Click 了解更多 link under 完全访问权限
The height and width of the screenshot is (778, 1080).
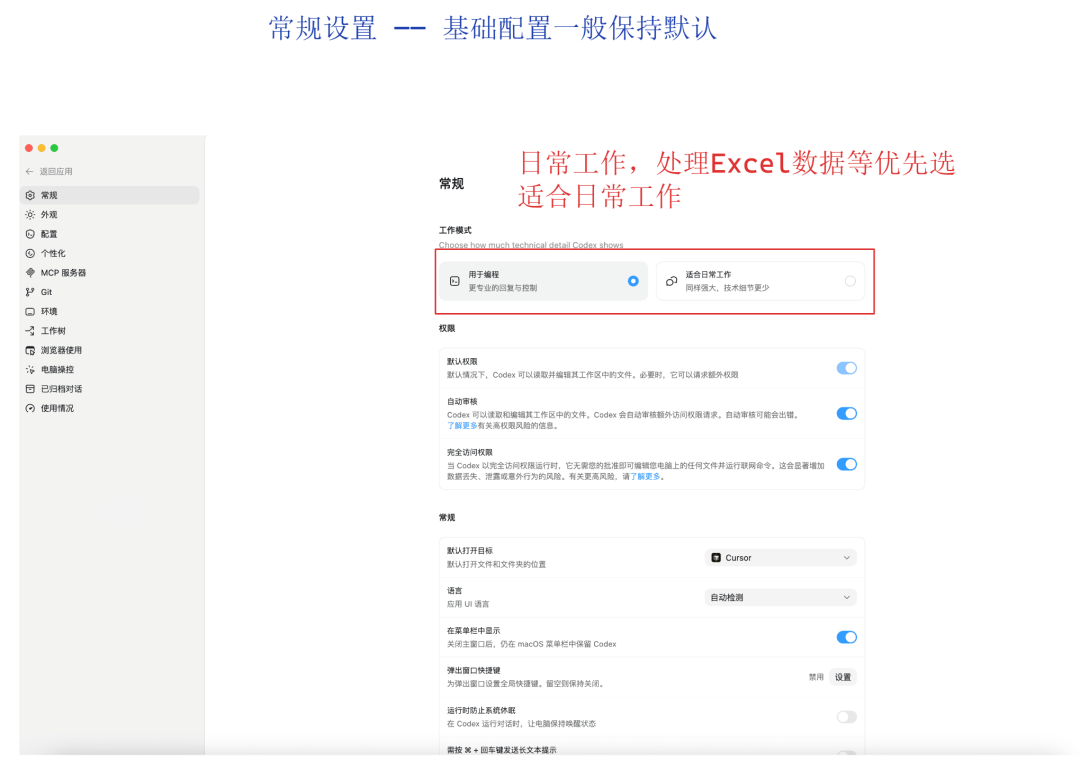[x=645, y=476]
